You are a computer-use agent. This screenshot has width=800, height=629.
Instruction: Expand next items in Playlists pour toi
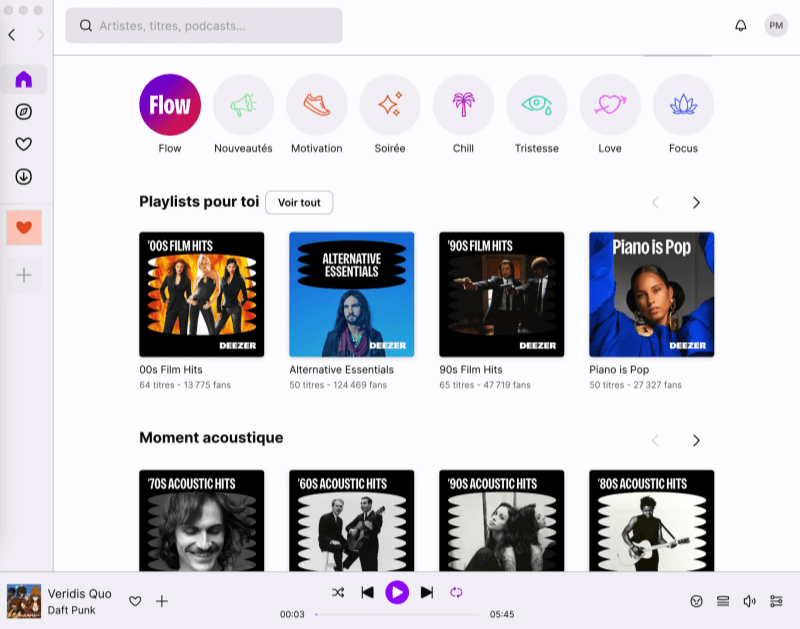click(696, 202)
